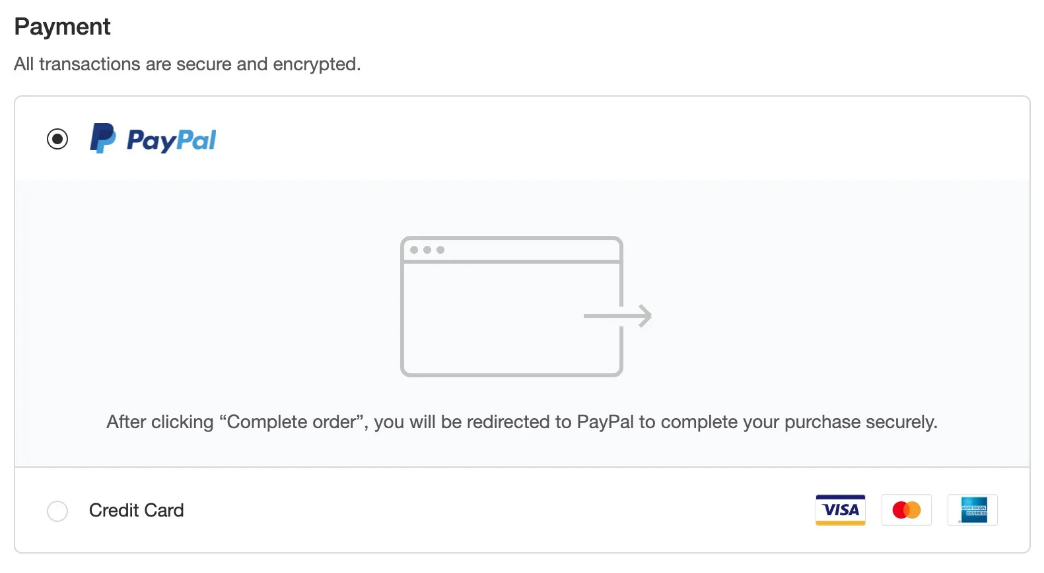This screenshot has width=1044, height=573.
Task: Click the Payment heading
Action: [x=63, y=27]
